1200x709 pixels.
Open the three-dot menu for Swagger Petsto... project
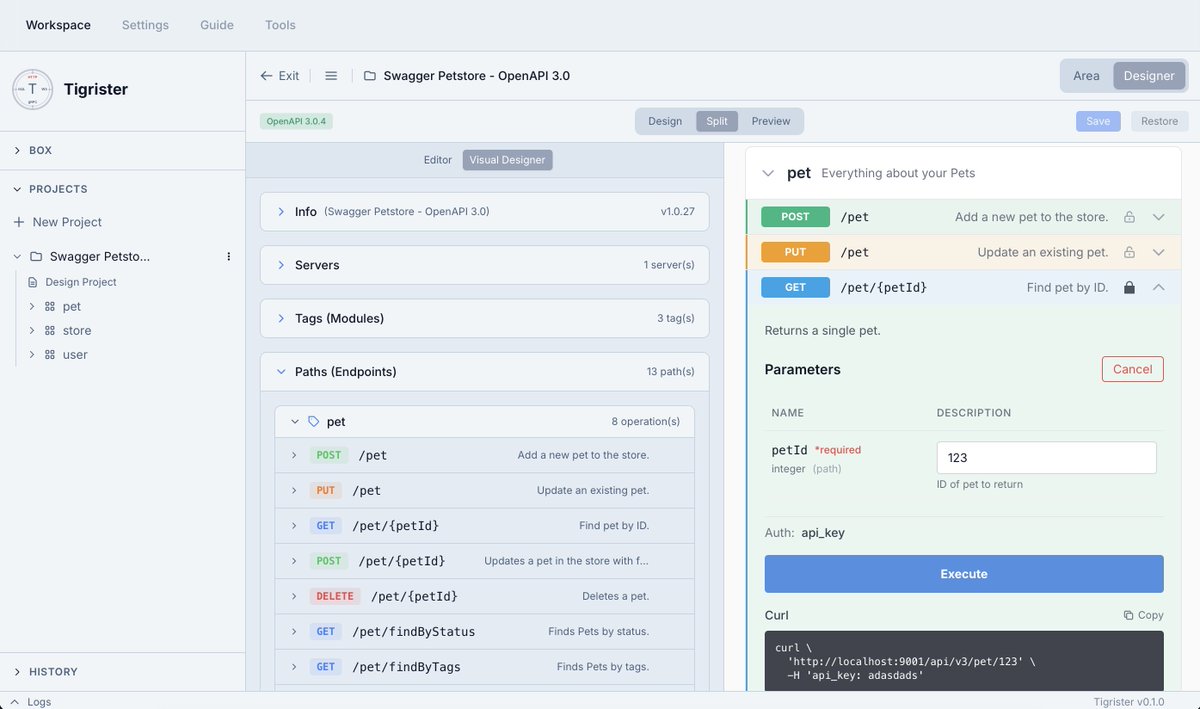[228, 257]
